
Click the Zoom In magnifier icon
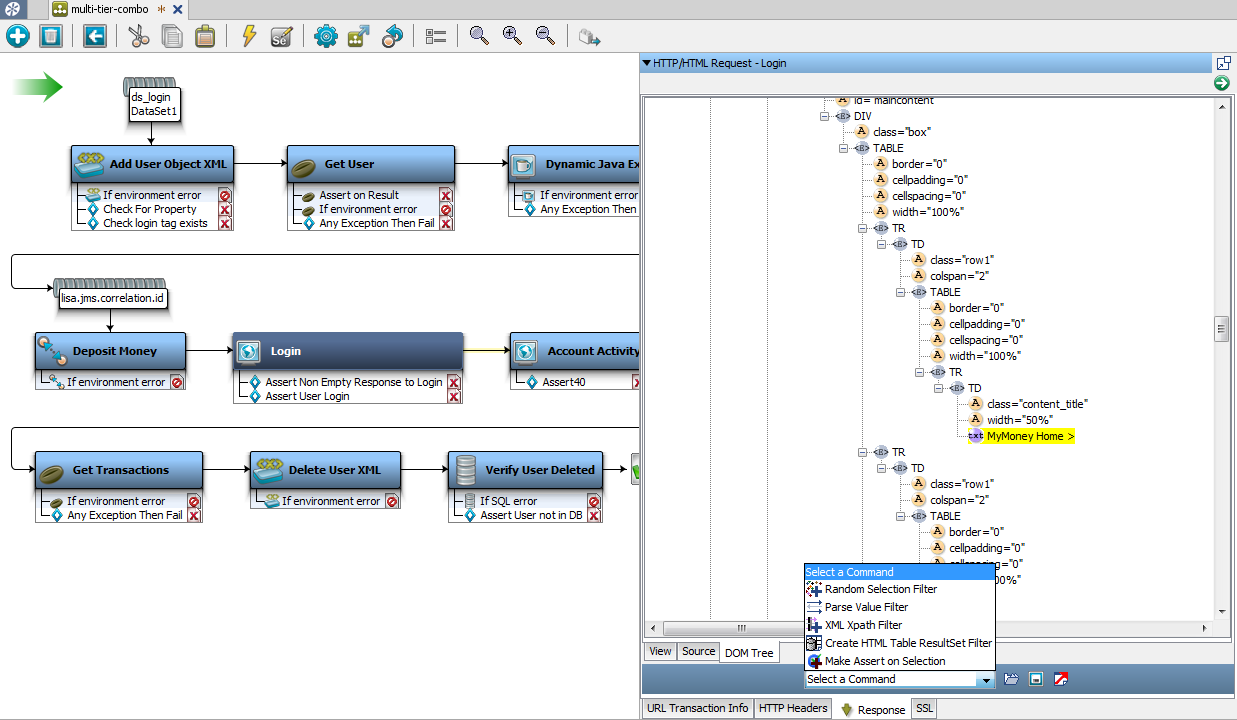[512, 35]
